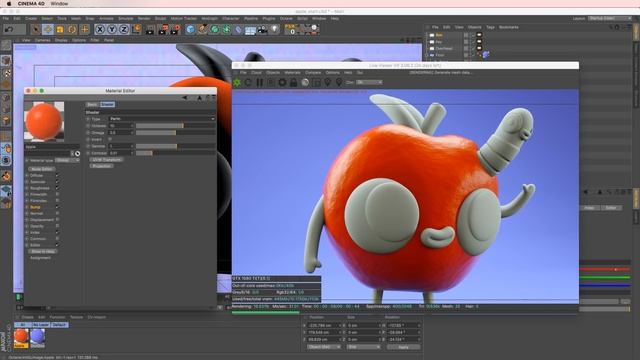Start render with Live Viewer gear icon
Screen dimensions: 640x360
(237, 82)
